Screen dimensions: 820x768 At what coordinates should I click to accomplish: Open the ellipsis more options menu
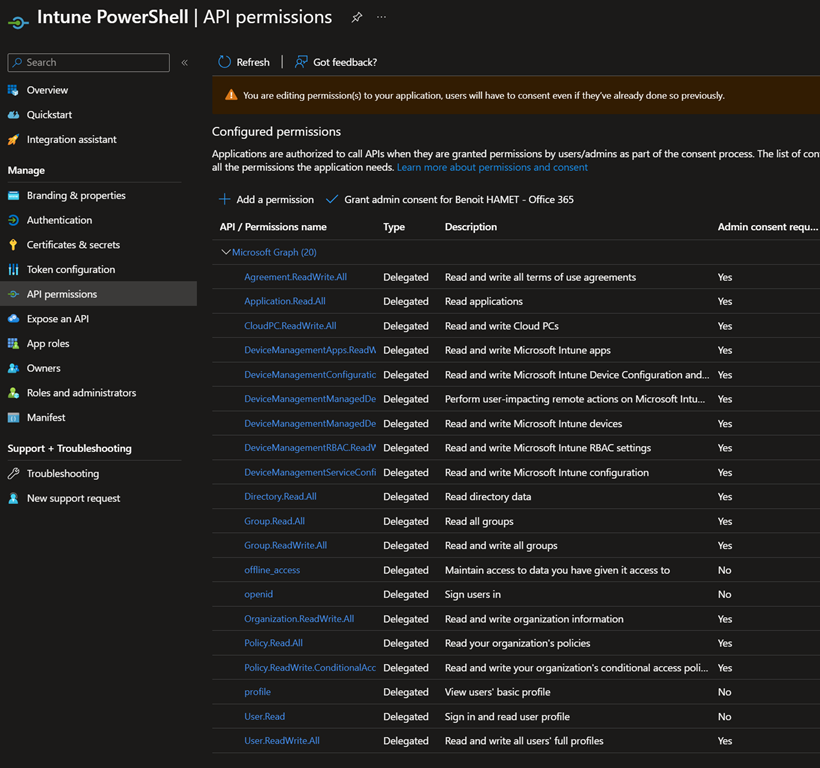coord(381,18)
